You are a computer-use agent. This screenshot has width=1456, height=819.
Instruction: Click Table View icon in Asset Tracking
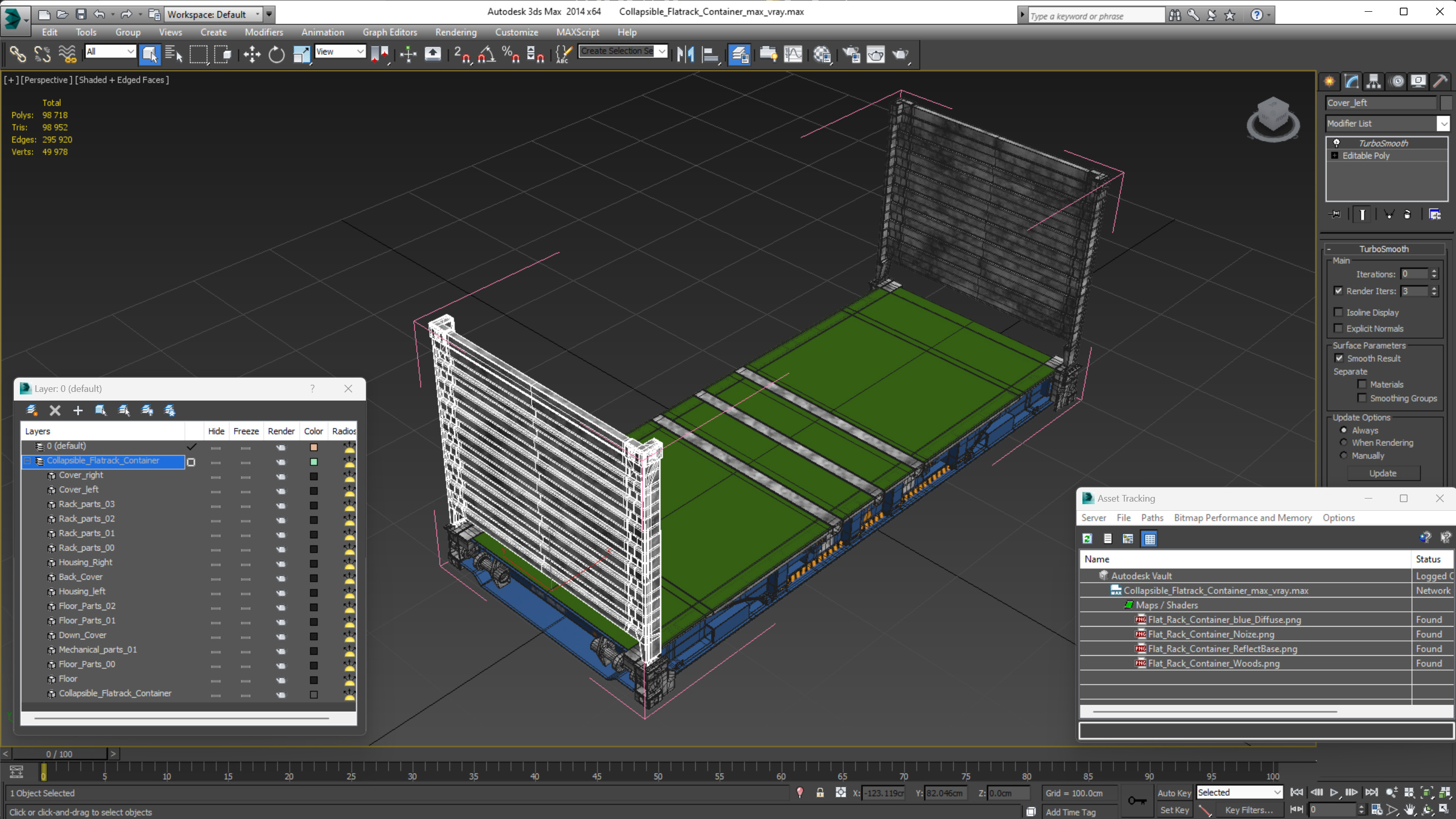coord(1149,539)
